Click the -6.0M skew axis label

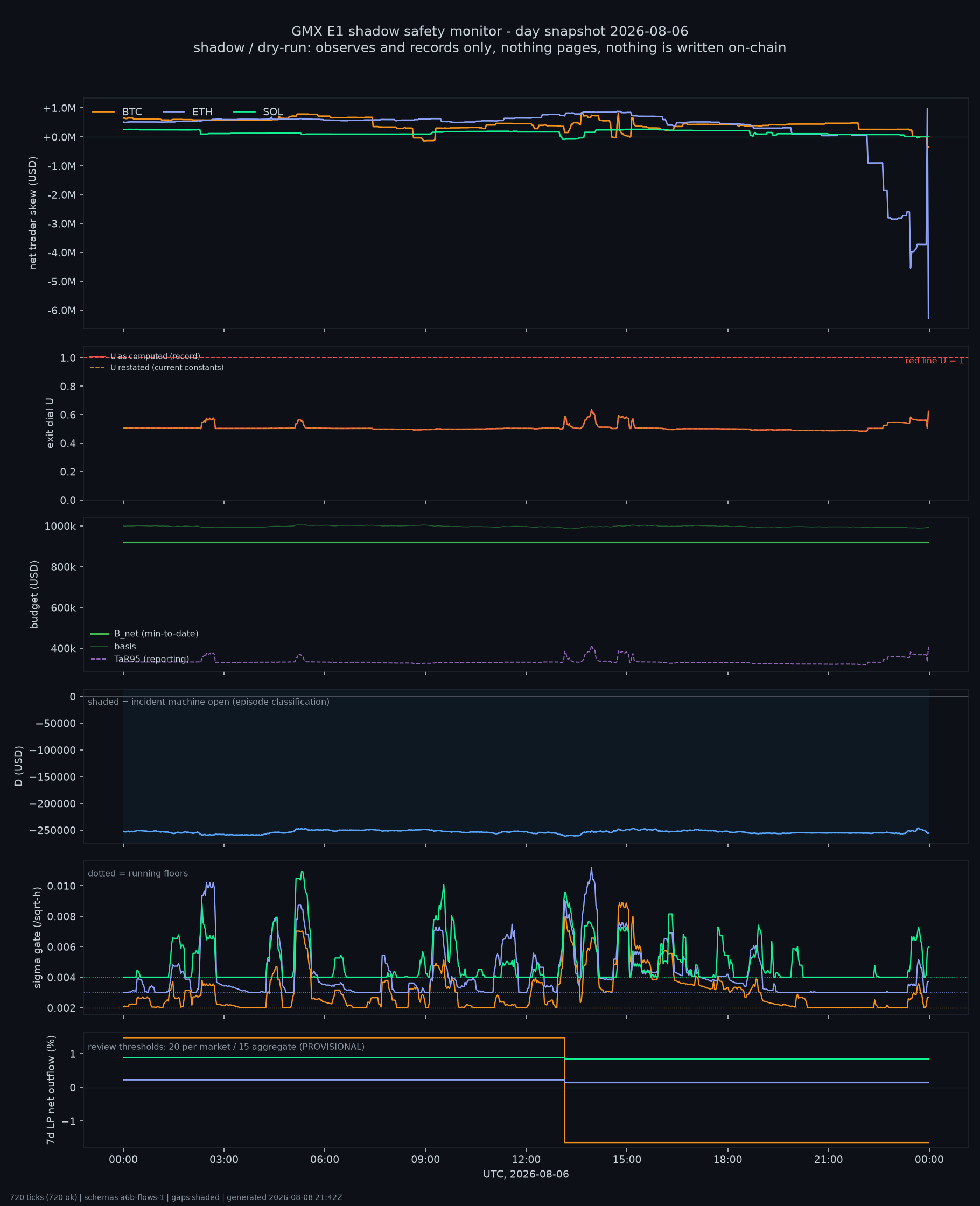[61, 311]
